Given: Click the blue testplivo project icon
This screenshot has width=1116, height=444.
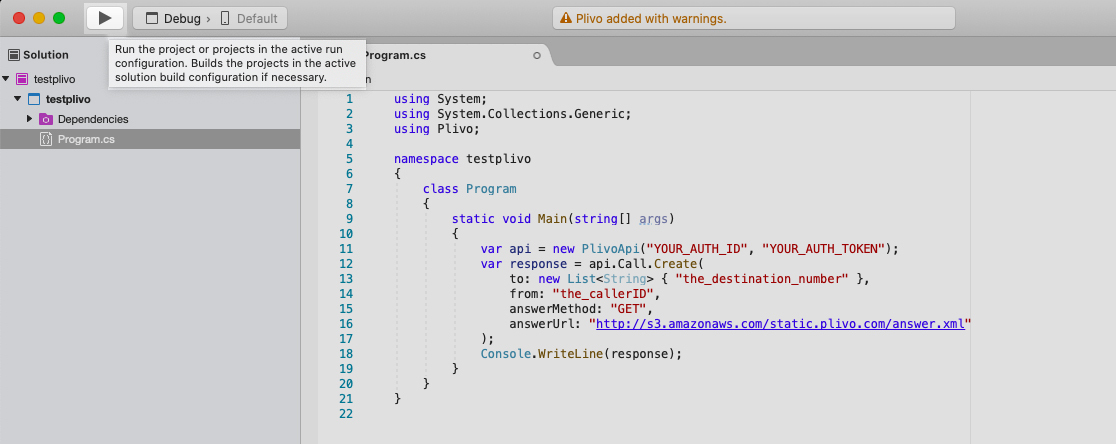Looking at the screenshot, I should (34, 99).
